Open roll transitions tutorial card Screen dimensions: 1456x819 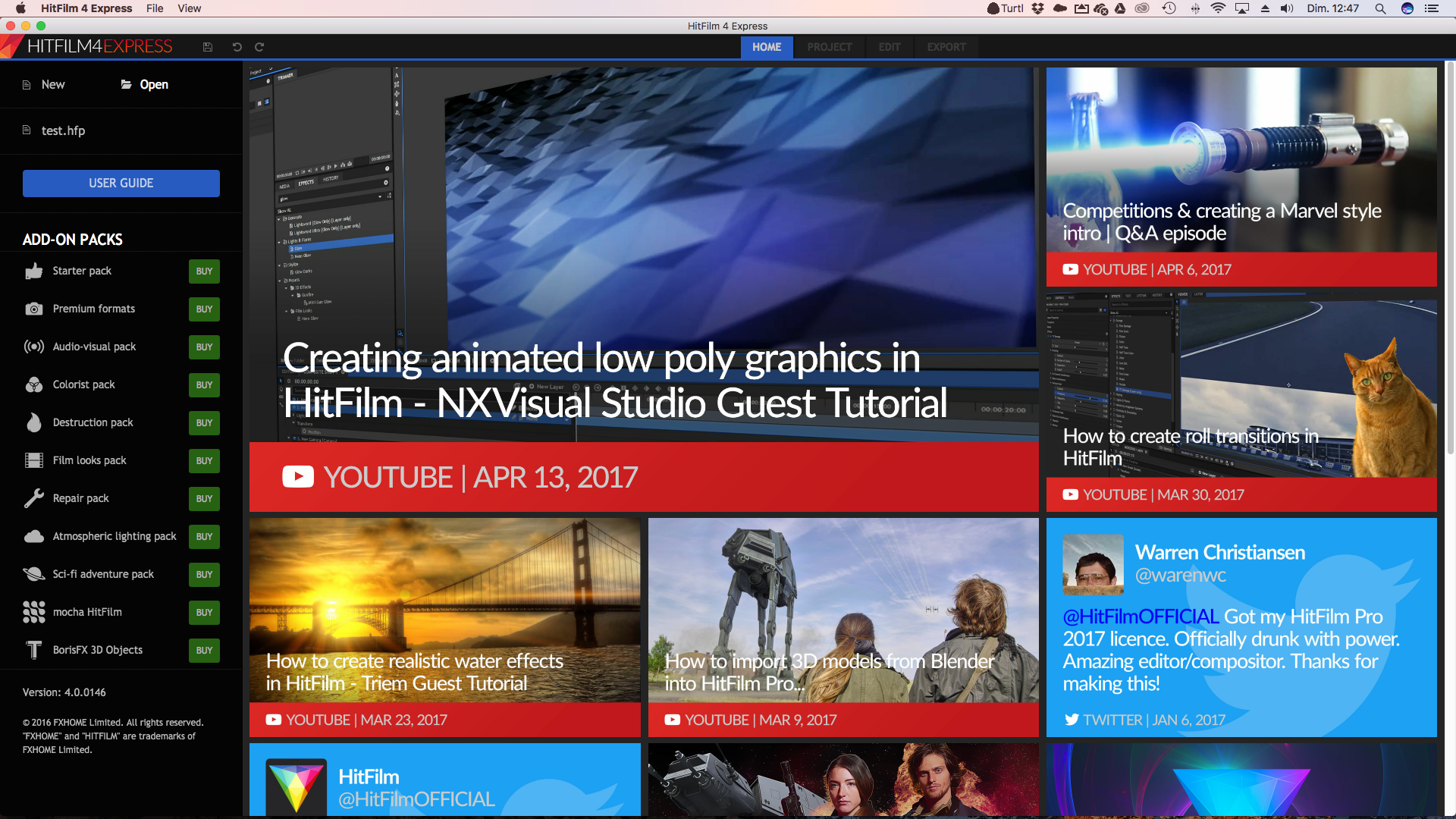click(1241, 402)
